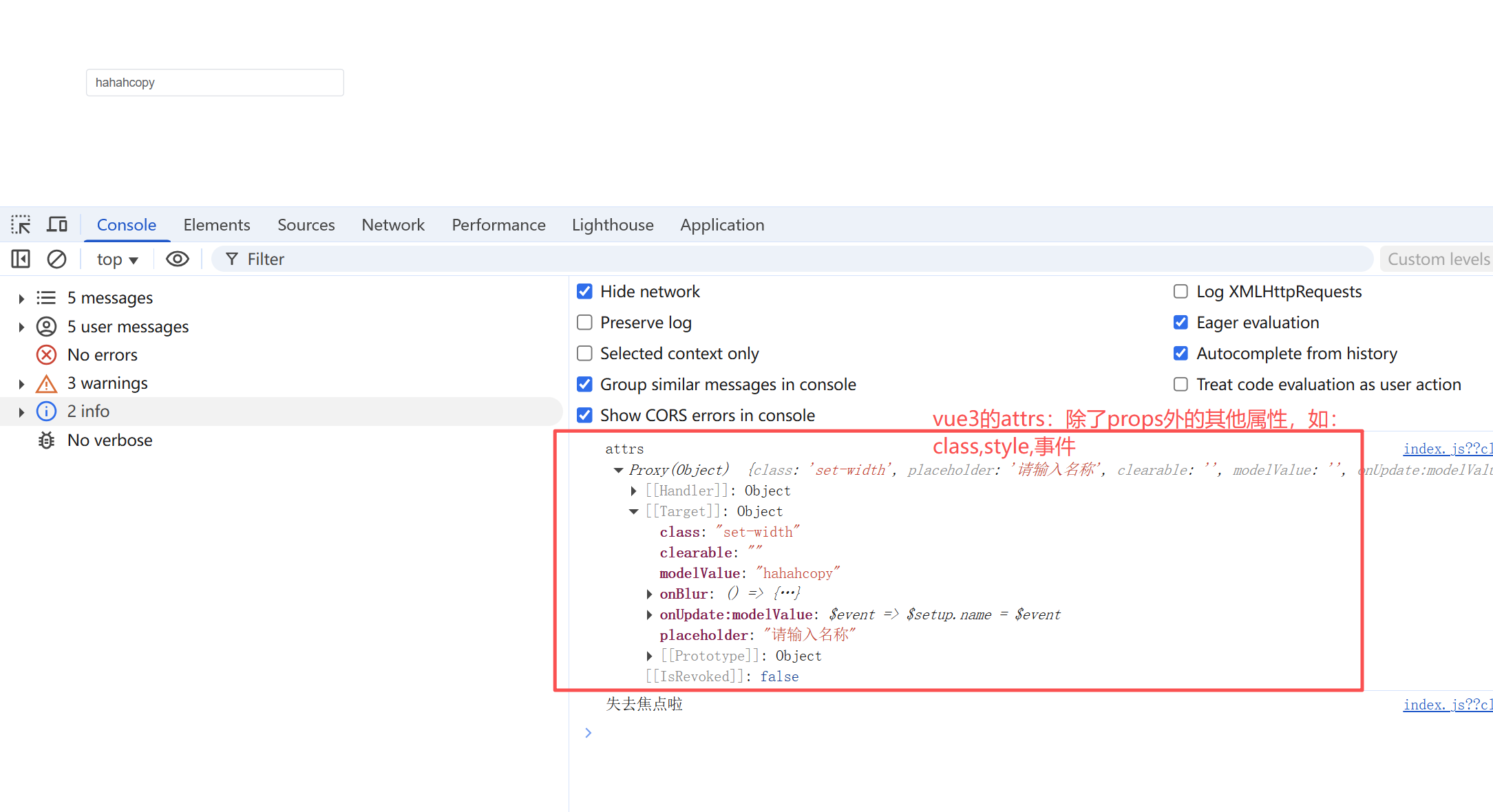
Task: Click the live expression eye icon
Action: coord(178,259)
